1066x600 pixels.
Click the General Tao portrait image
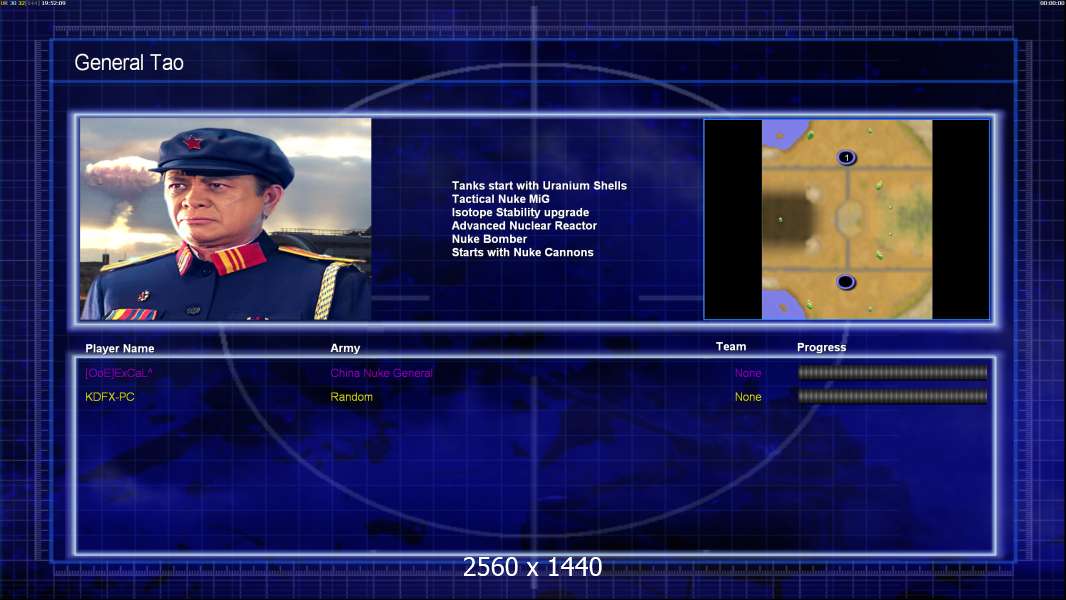pos(226,219)
